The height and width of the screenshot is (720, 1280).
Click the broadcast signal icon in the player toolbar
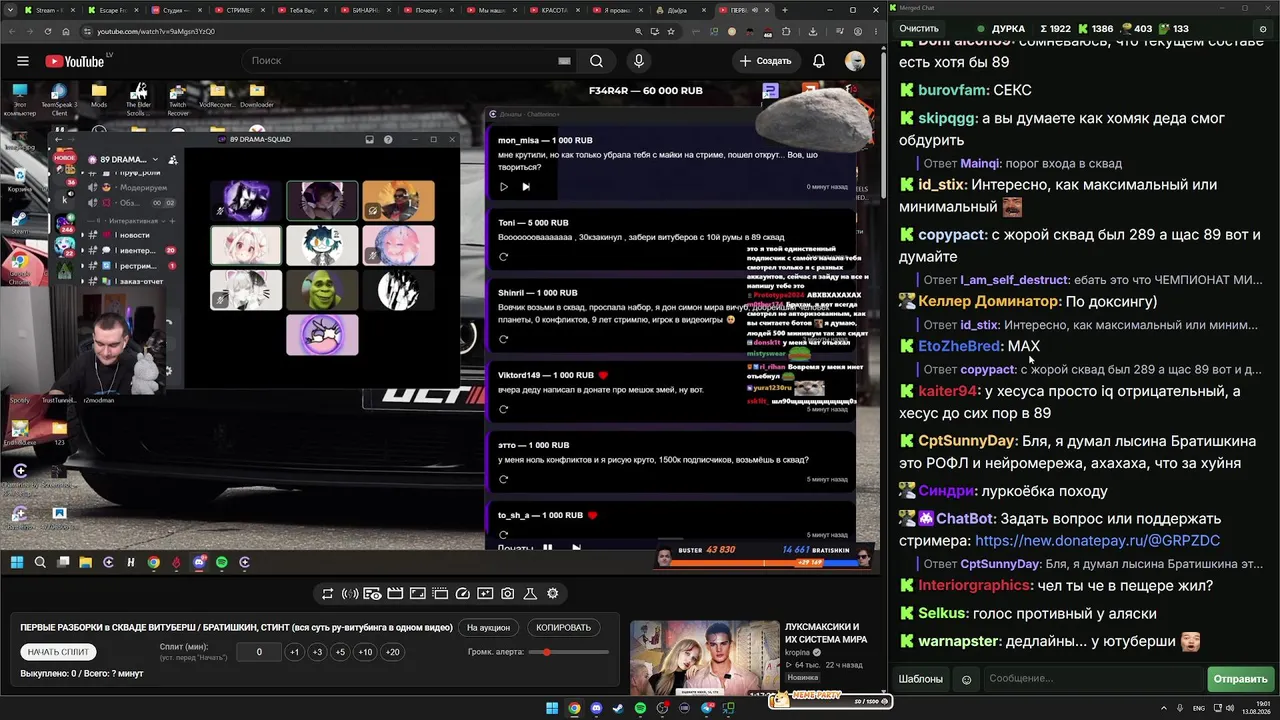tap(350, 594)
